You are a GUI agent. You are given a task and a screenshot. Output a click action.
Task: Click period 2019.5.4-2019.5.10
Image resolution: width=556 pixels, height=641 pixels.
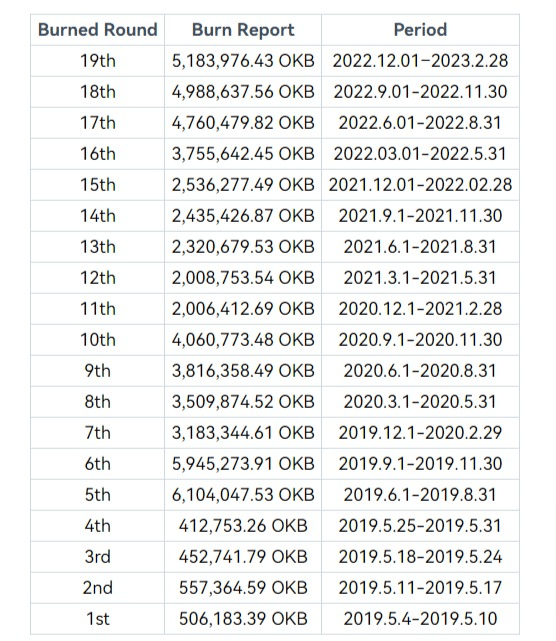(420, 619)
